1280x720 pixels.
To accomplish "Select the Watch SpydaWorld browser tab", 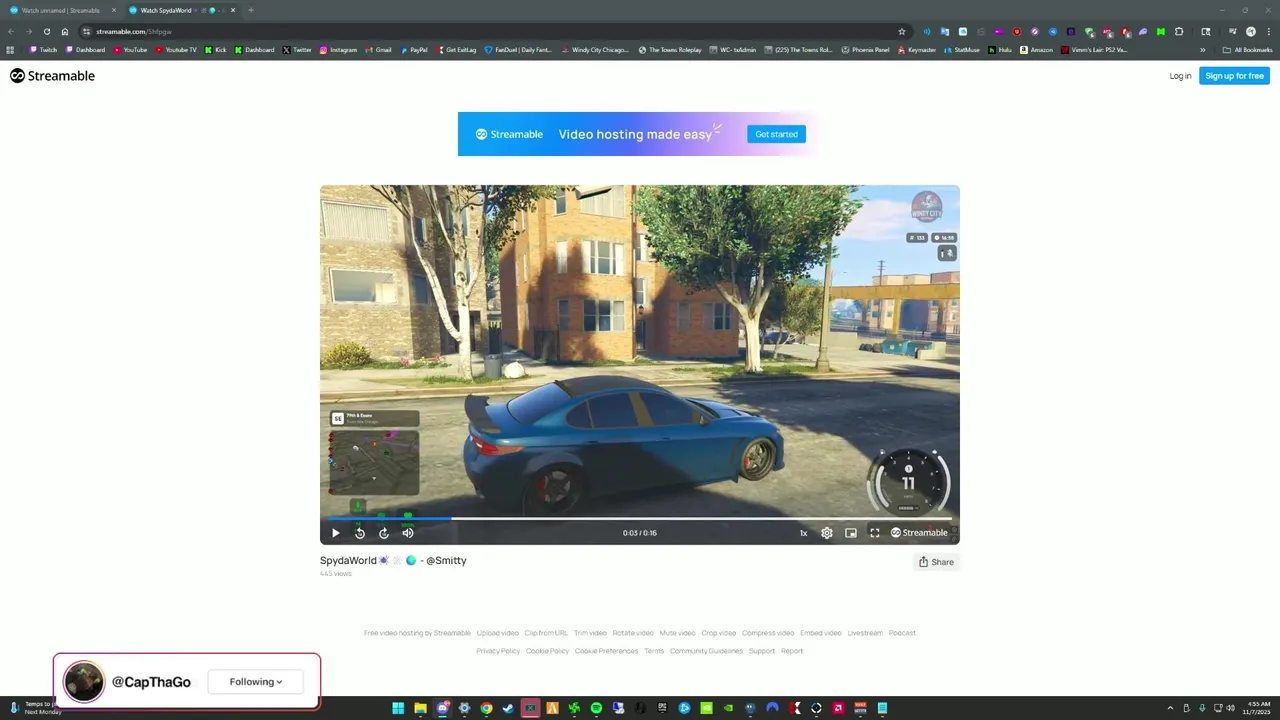I will click(180, 10).
